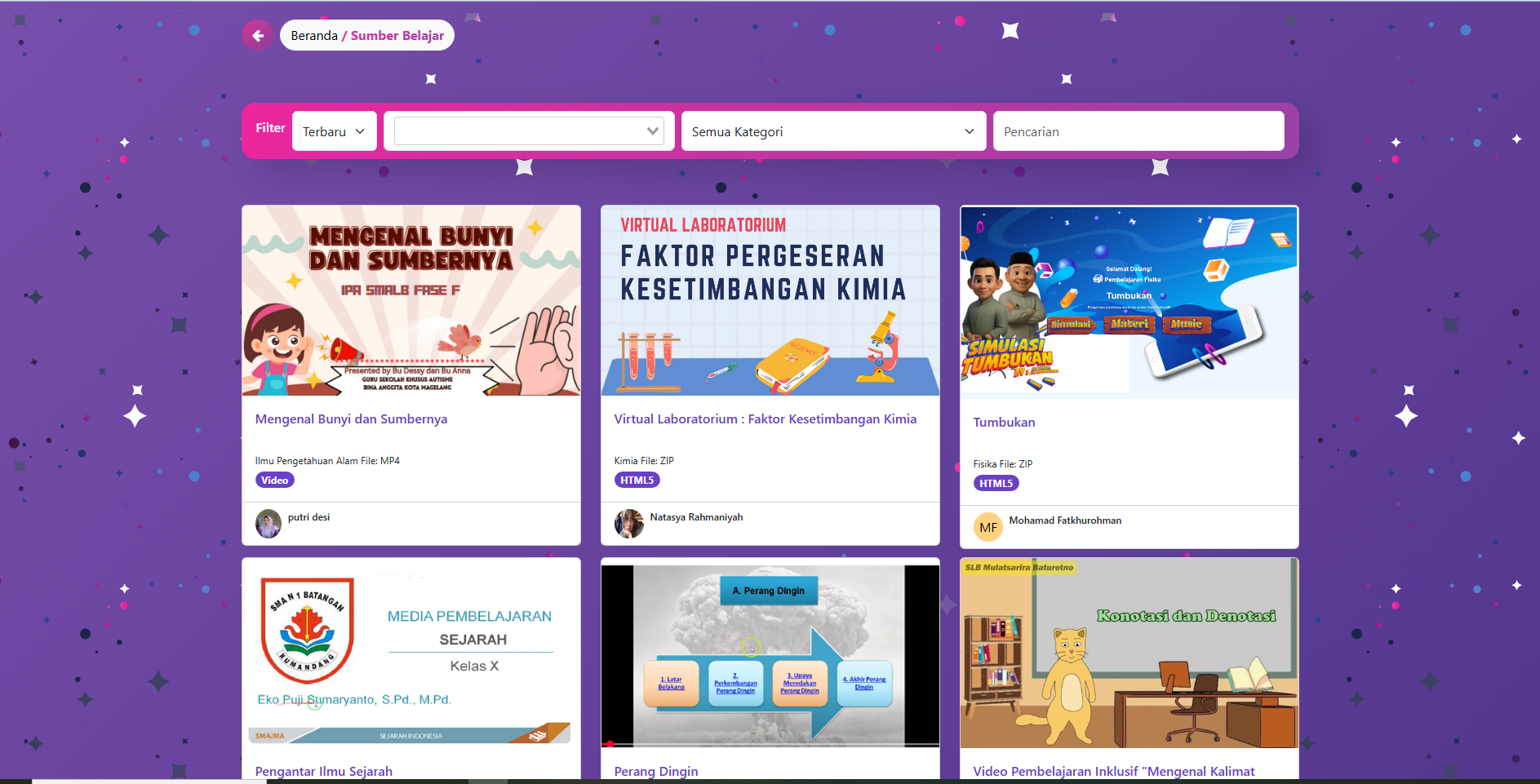1540x784 pixels.
Task: Expand the Terbaru sort dropdown
Action: (335, 131)
